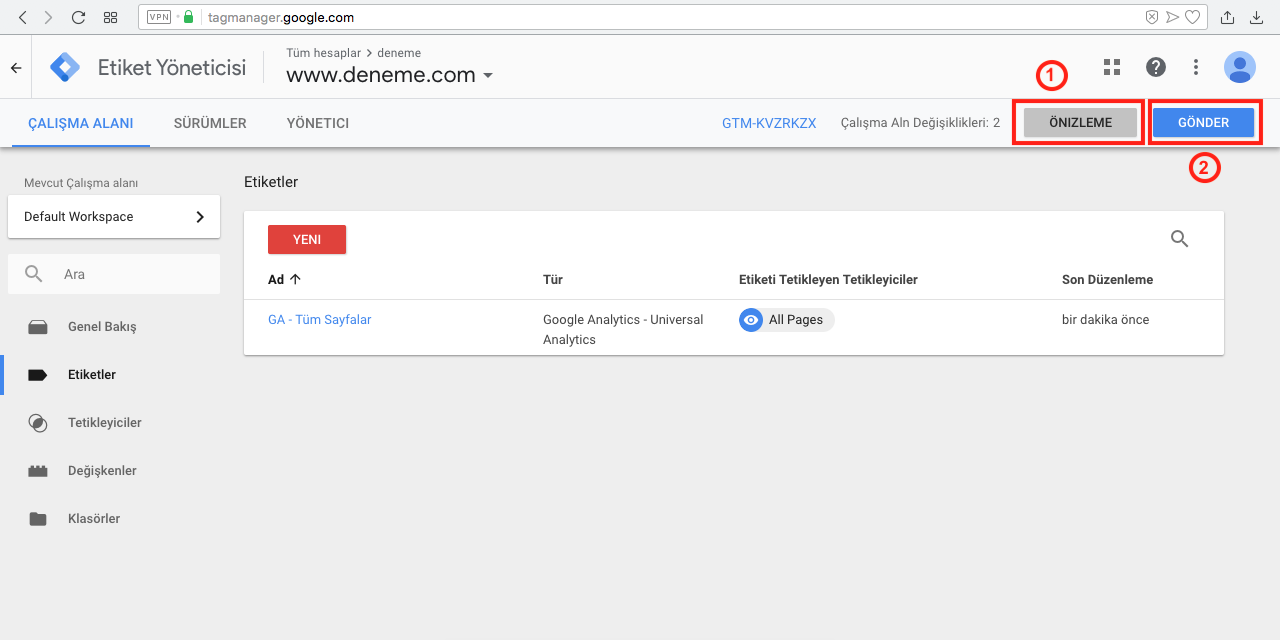Click Etiketi Tetikleyen Tetikleyiciler column header

tap(828, 280)
